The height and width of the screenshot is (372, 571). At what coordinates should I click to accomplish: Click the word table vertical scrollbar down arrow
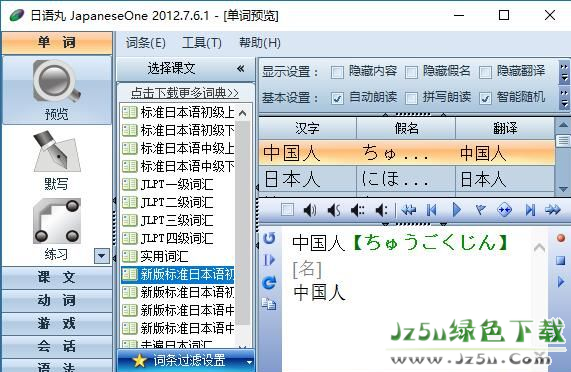563,189
